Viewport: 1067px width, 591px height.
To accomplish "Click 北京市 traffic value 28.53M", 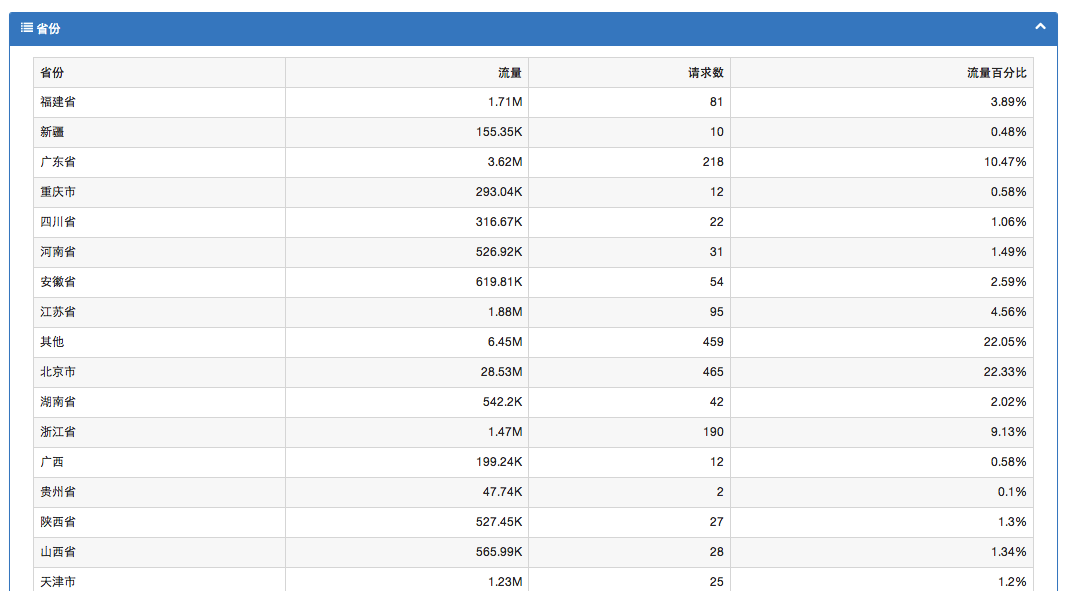I will pyautogui.click(x=502, y=372).
